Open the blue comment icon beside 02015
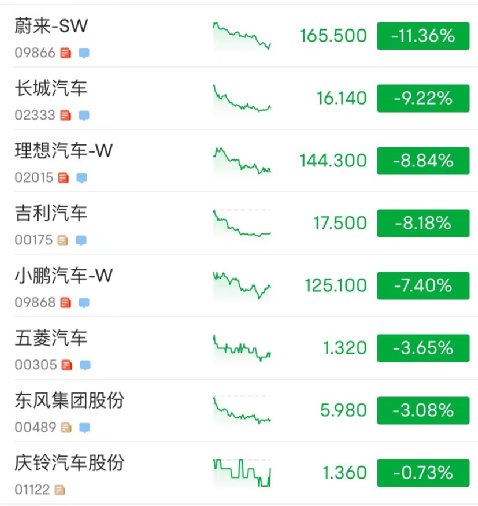478x506 pixels. pyautogui.click(x=82, y=178)
